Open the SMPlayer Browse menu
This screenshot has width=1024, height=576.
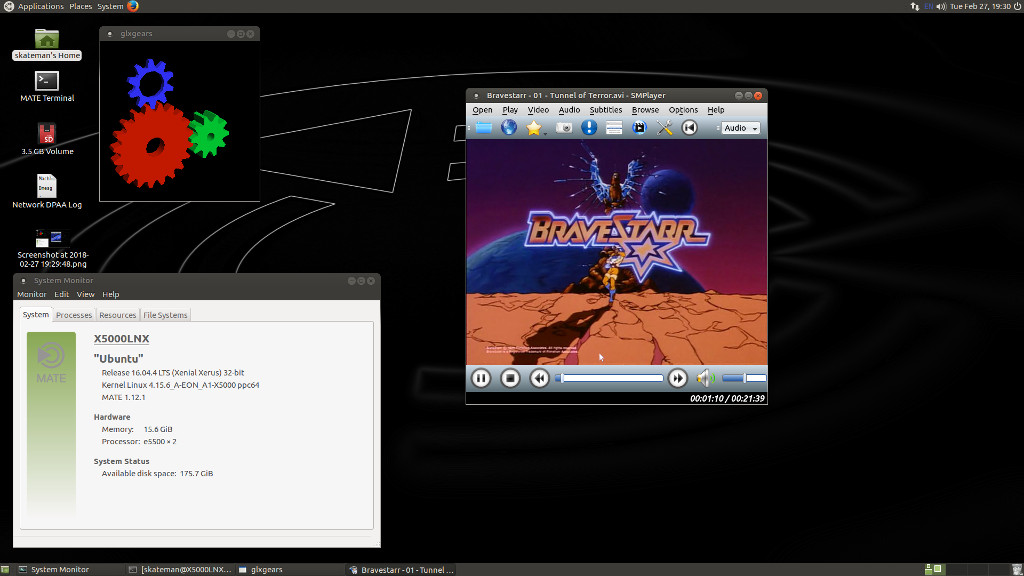coord(645,110)
